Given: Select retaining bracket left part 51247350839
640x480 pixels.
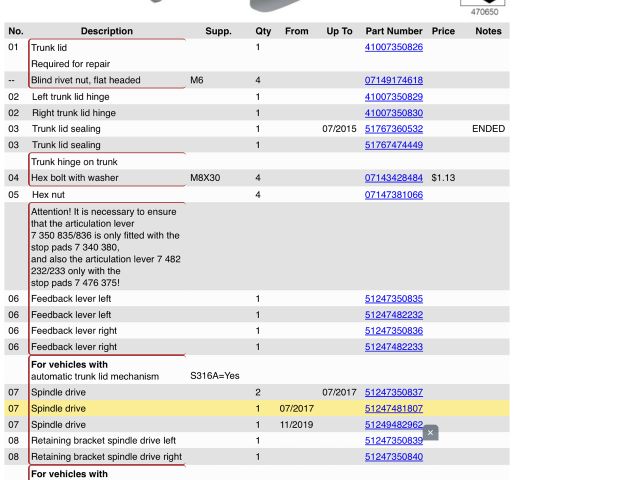Looking at the screenshot, I should tap(391, 441).
